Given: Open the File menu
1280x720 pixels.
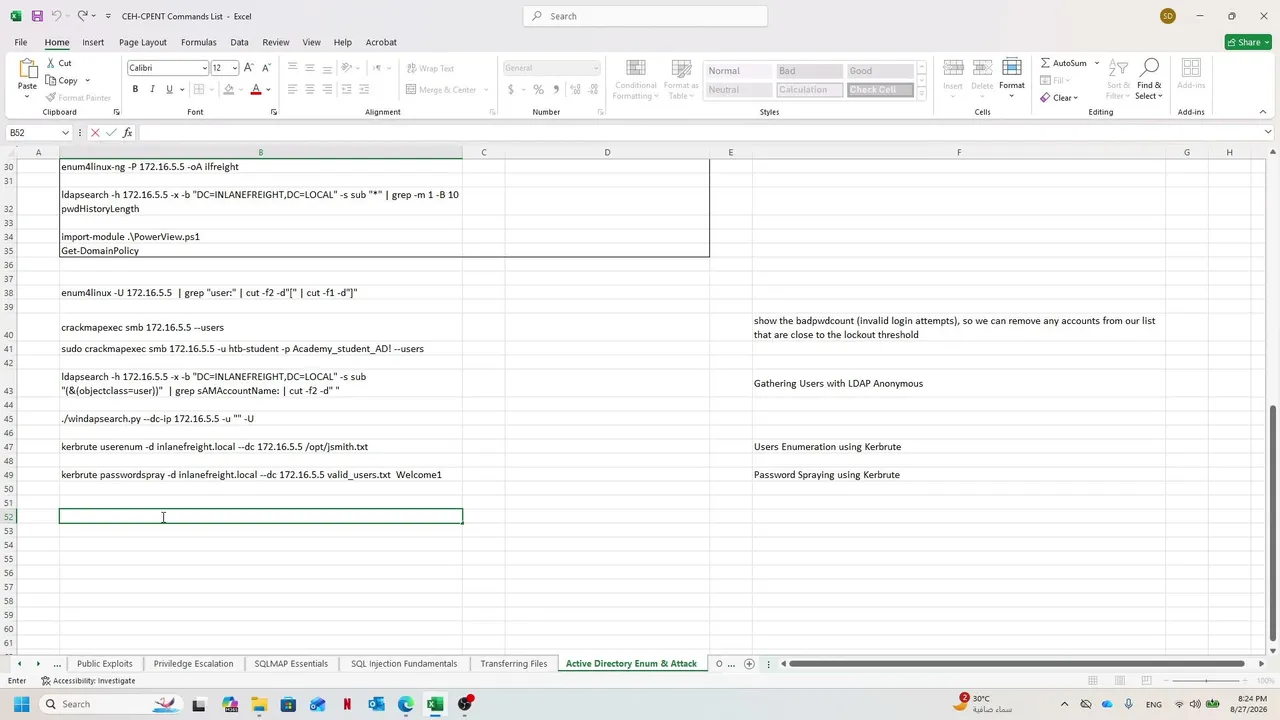Looking at the screenshot, I should [20, 42].
